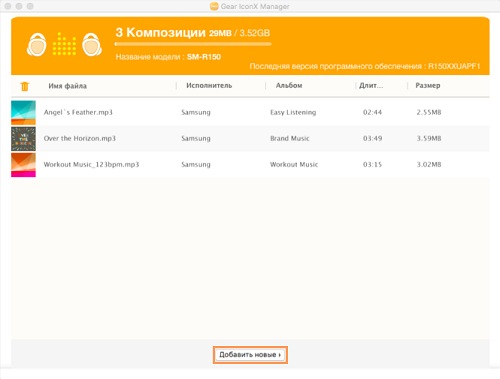Image resolution: width=500 pixels, height=379 pixels.
Task: Select the Angel's Feather.mp3 row
Action: [x=250, y=112]
